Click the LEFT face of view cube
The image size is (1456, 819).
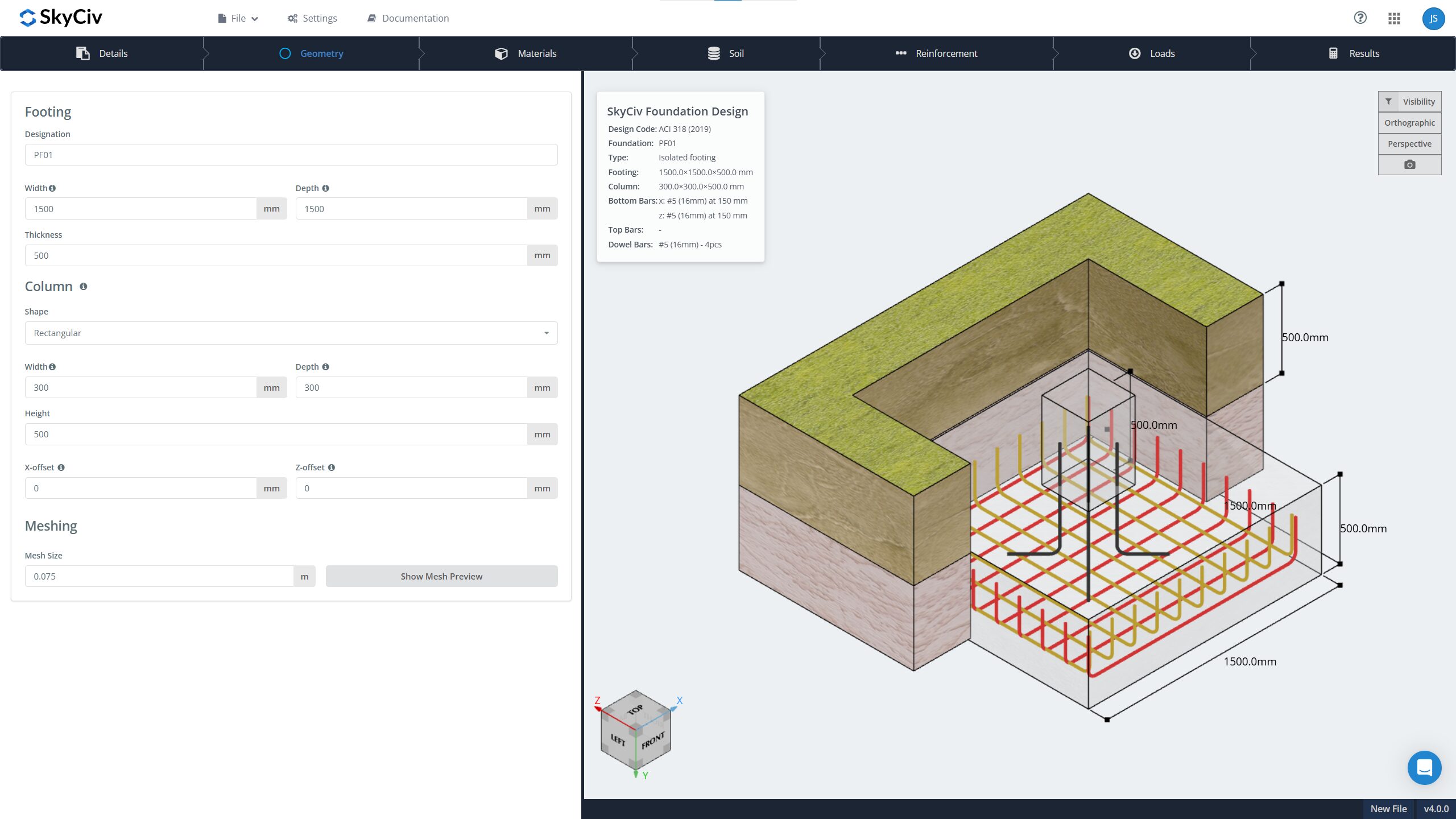[x=618, y=740]
